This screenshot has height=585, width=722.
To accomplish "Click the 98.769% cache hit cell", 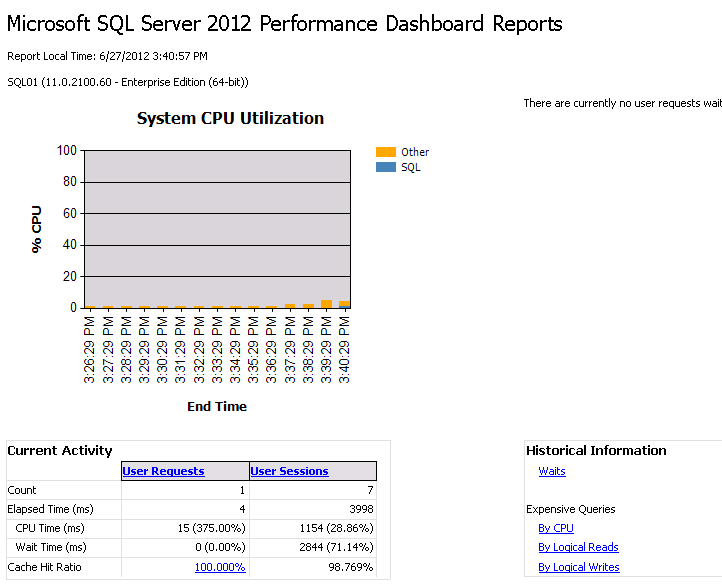I will click(x=350, y=567).
